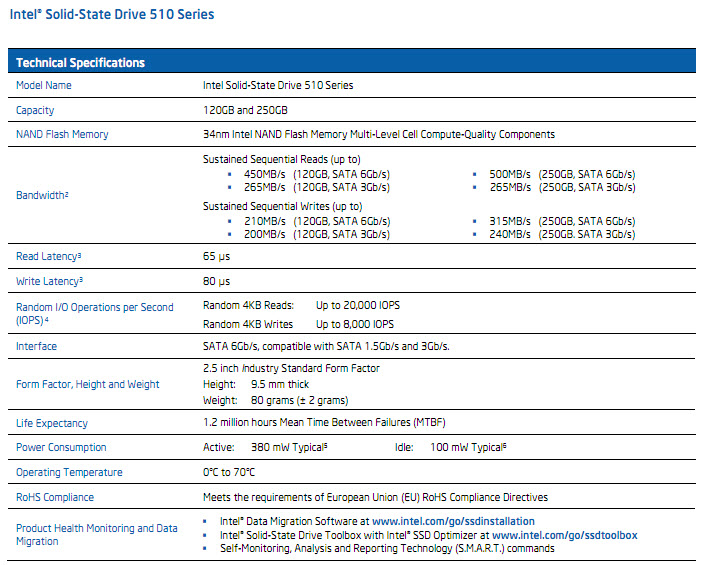
Task: Select the 'RoHS Compliance' label
Action: pyautogui.click(x=55, y=498)
